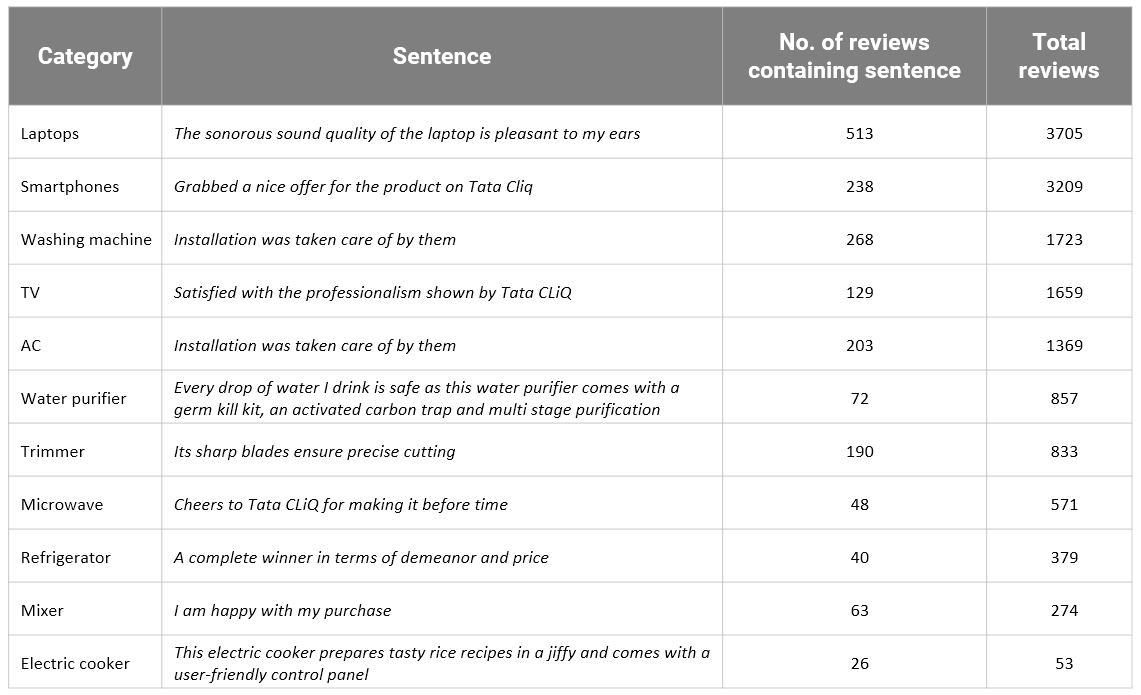Click the 190 review count cell
1141x695 pixels.
click(x=859, y=451)
